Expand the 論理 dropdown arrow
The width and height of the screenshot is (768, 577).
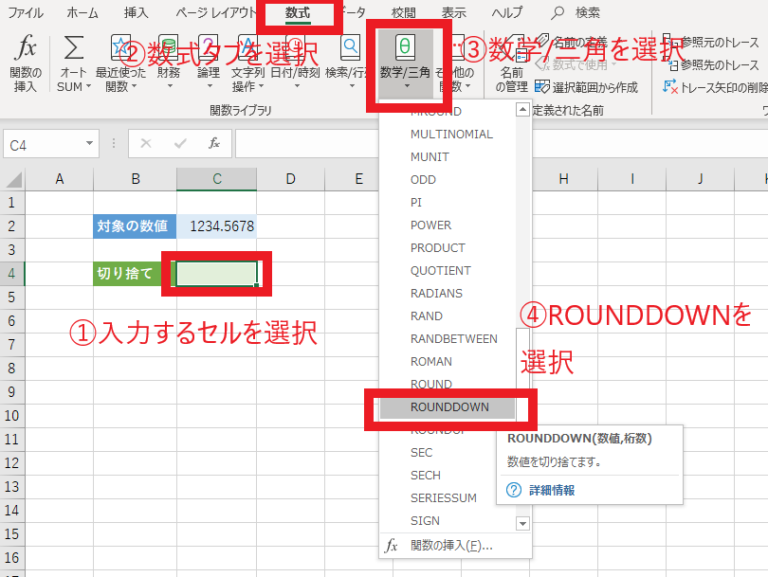[x=210, y=86]
